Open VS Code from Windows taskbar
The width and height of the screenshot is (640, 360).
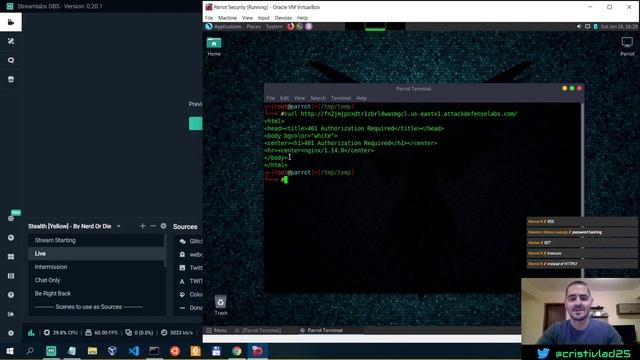pyautogui.click(x=133, y=351)
